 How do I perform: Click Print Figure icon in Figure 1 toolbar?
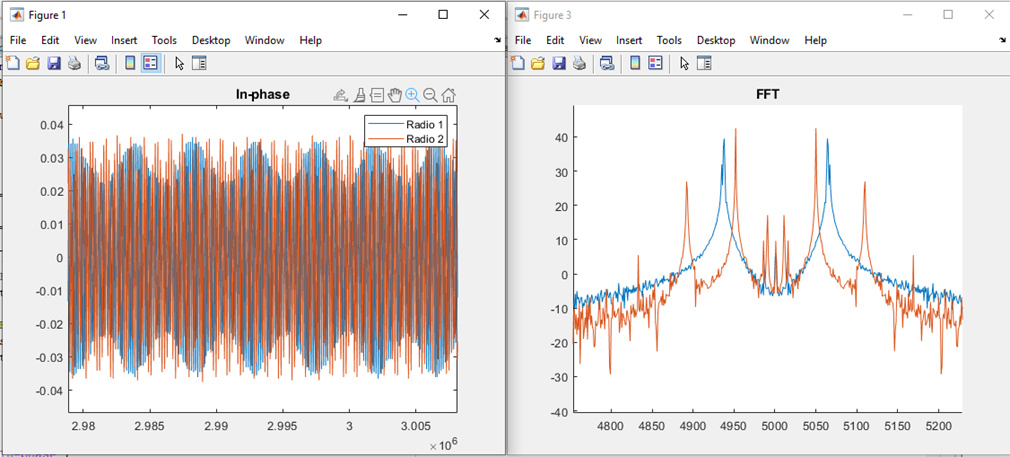click(x=74, y=63)
